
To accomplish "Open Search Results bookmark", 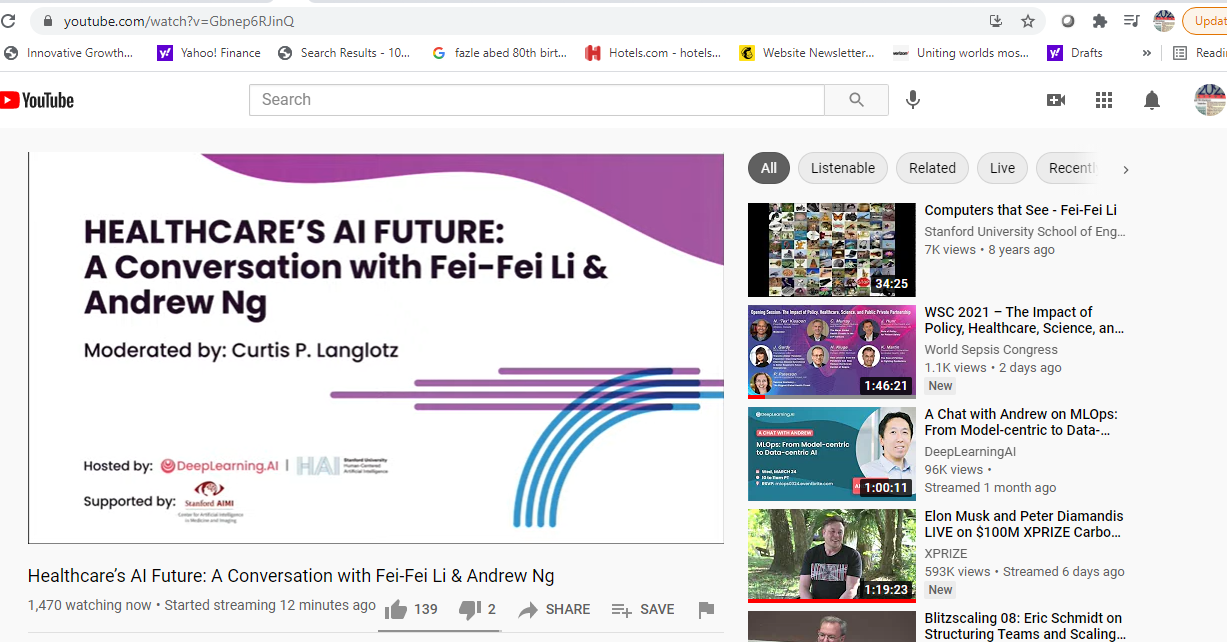I will pyautogui.click(x=344, y=53).
